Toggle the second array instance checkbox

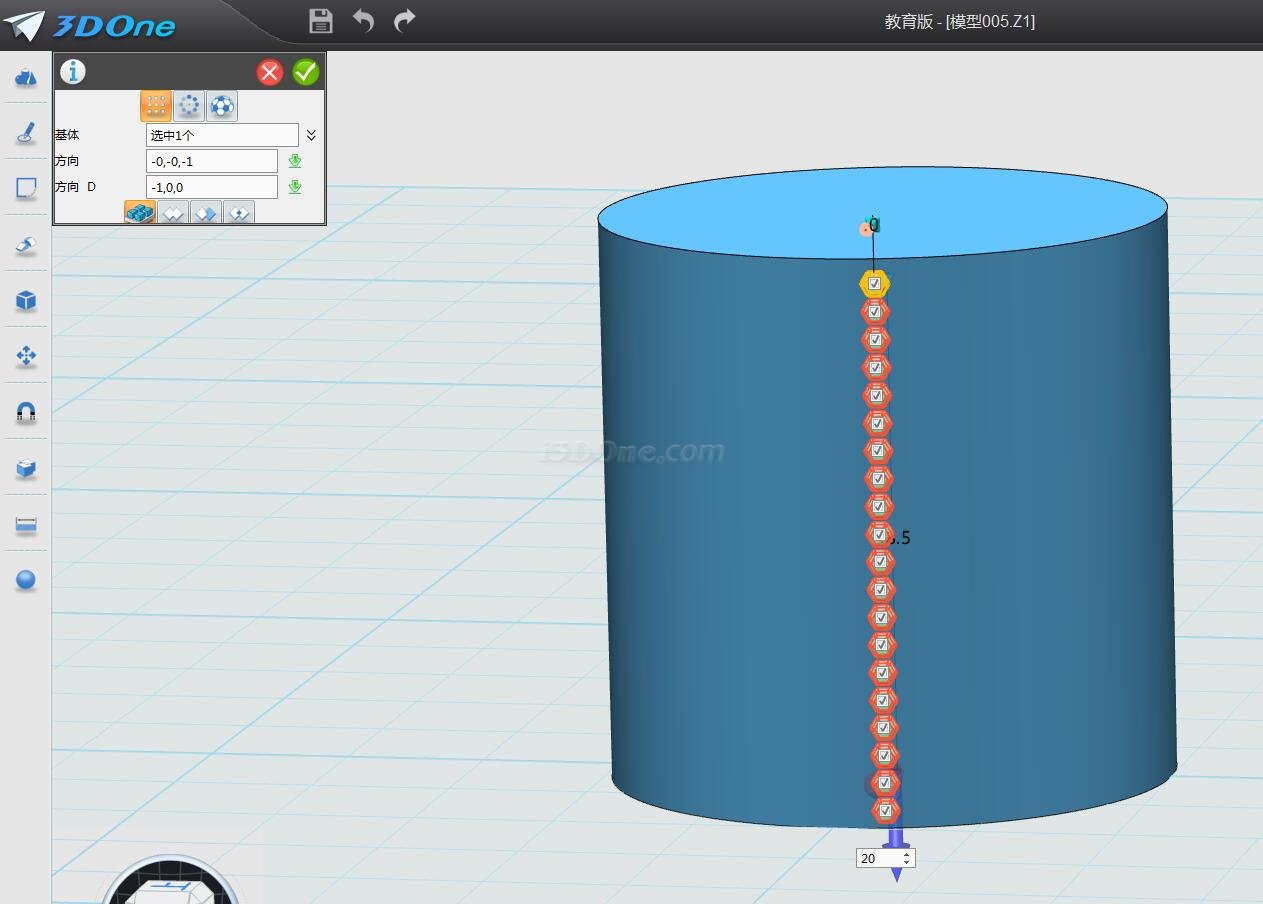click(875, 312)
